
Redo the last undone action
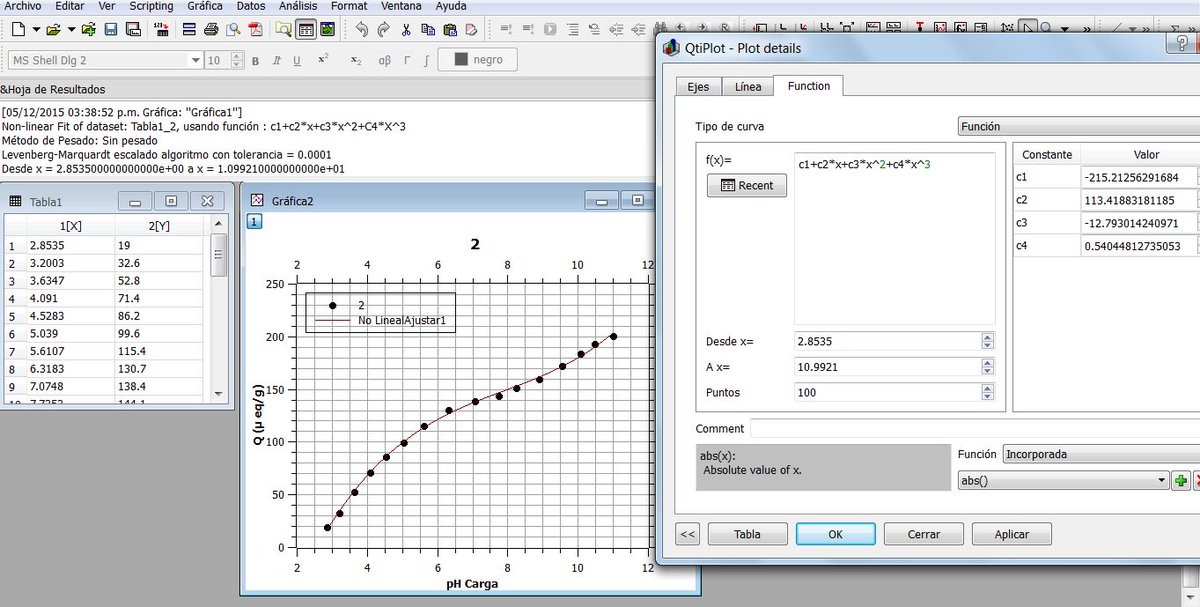click(383, 29)
